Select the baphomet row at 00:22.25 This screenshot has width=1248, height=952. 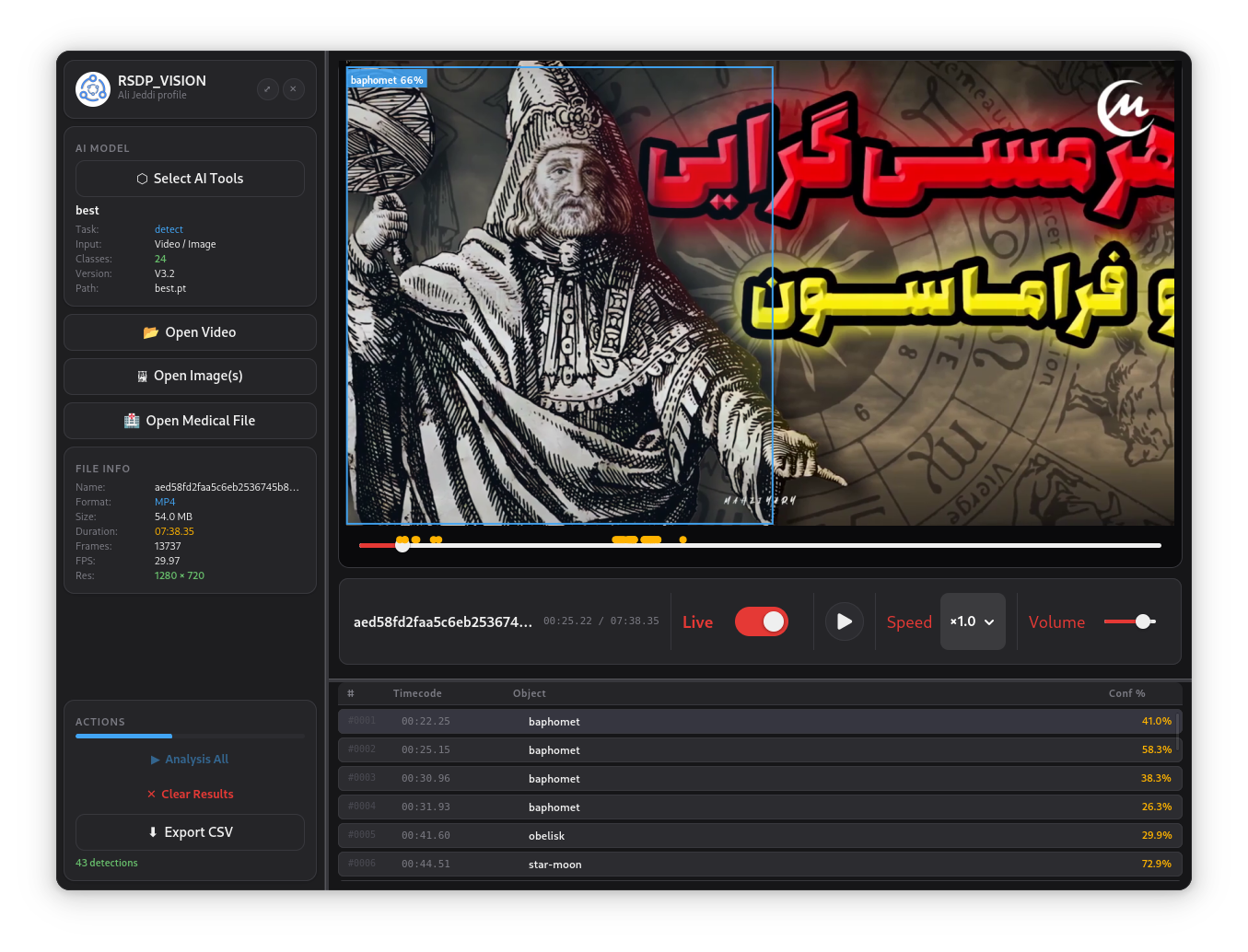tap(760, 721)
